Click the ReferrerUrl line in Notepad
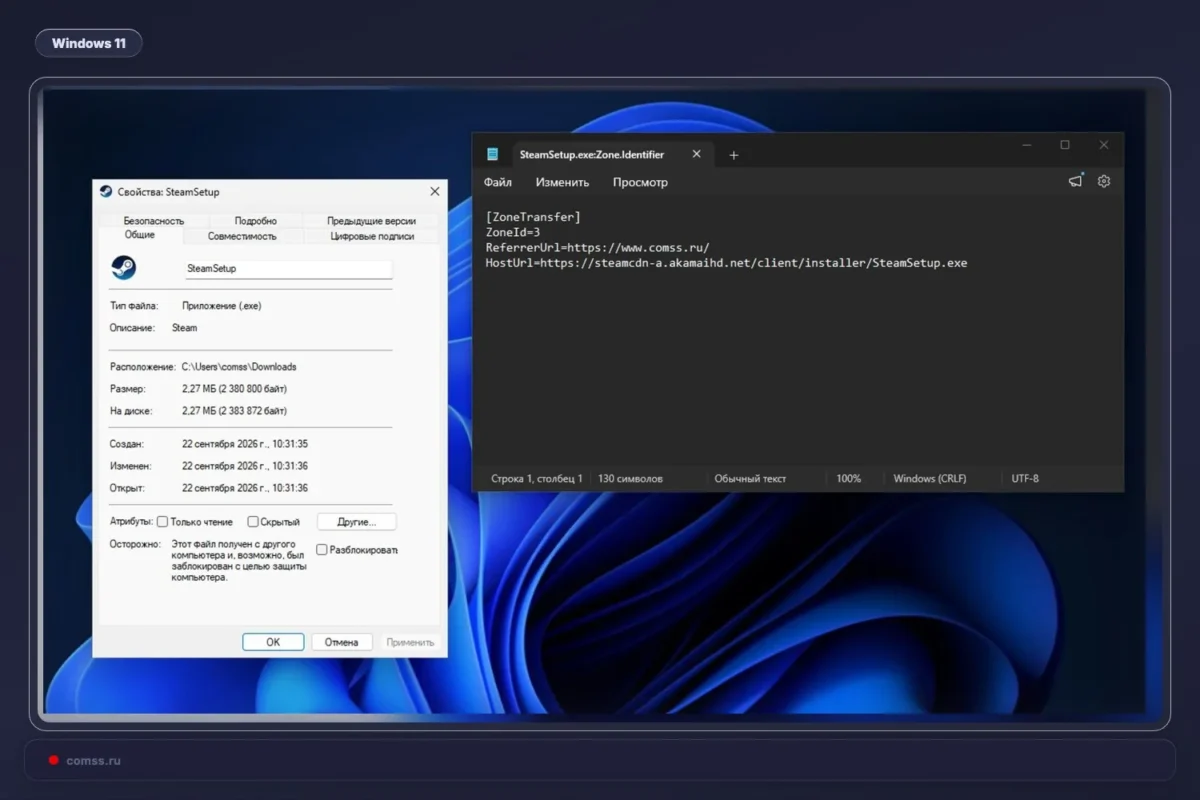Viewport: 1200px width, 800px height. point(598,247)
